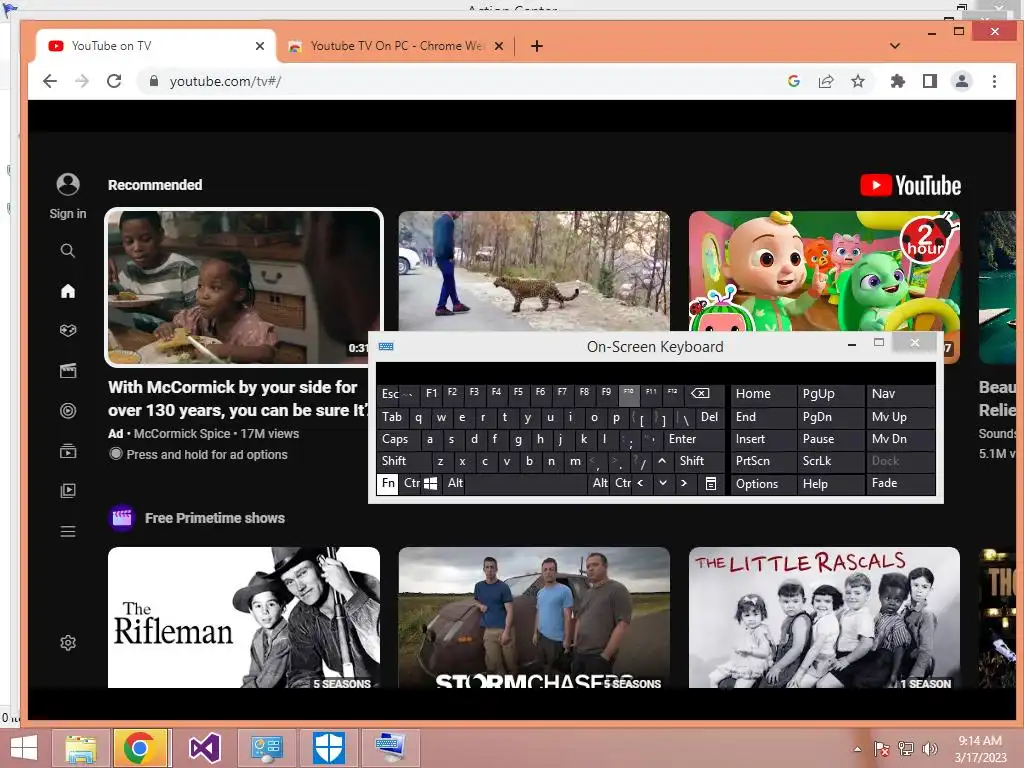Toggle the Insert key
Viewport: 1024px width, 768px height.
coord(763,439)
